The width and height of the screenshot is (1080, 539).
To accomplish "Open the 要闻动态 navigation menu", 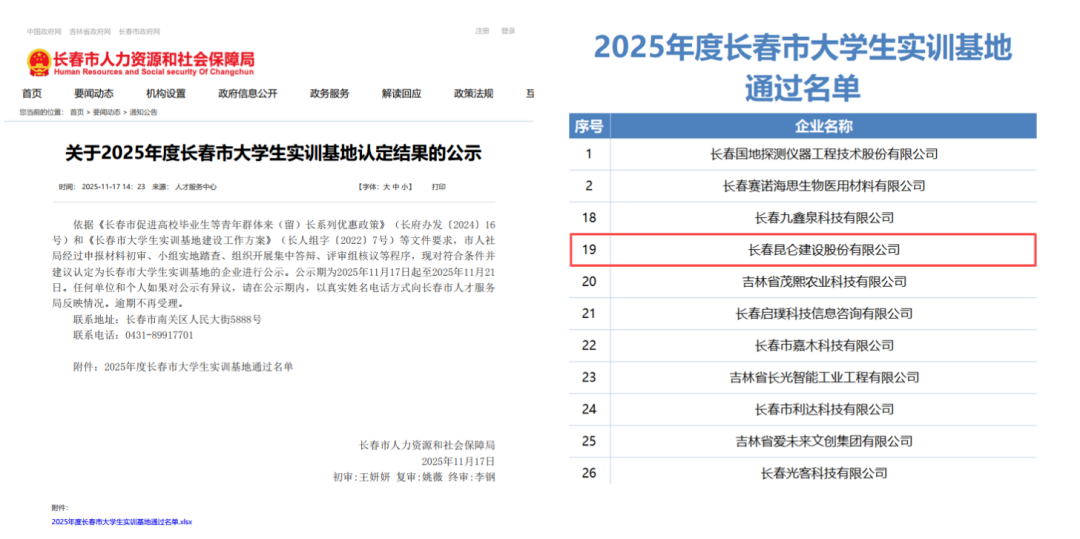I will [96, 94].
